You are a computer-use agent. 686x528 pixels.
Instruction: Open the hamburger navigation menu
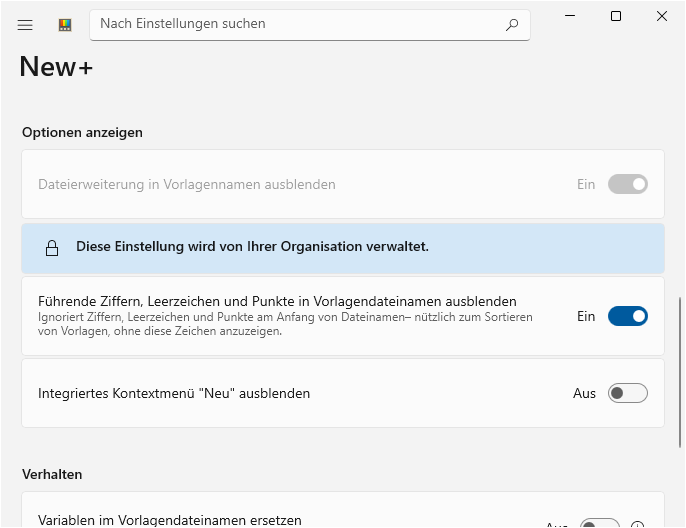click(25, 25)
